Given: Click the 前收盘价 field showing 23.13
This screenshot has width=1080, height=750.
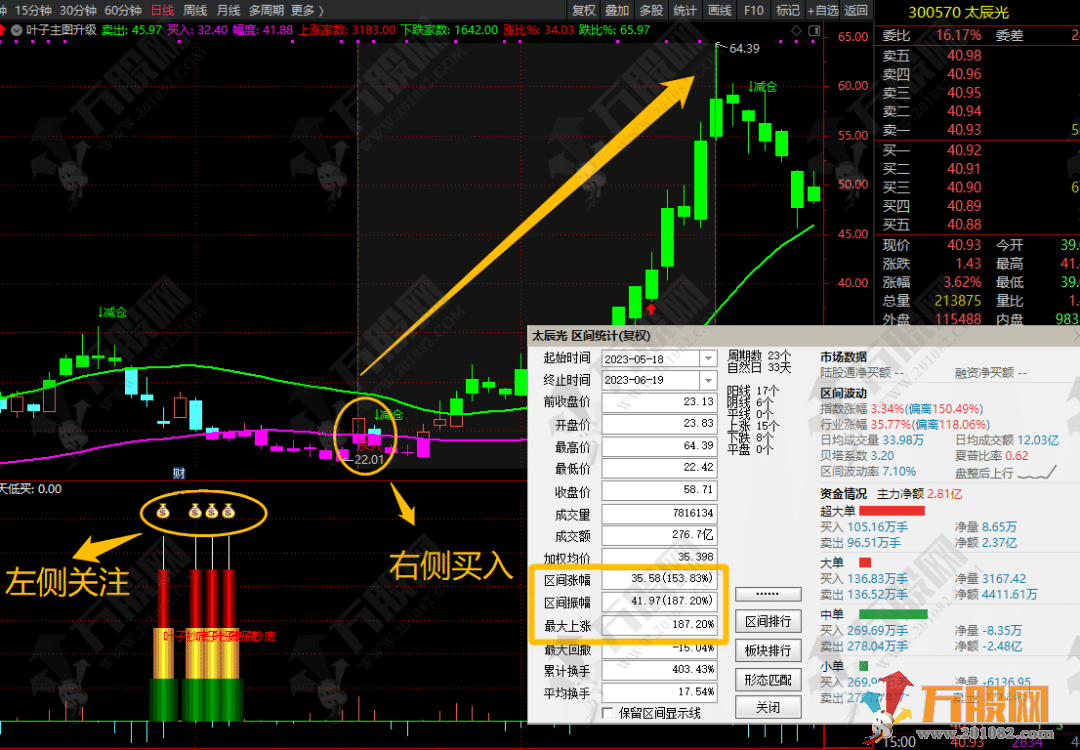Looking at the screenshot, I should click(659, 402).
